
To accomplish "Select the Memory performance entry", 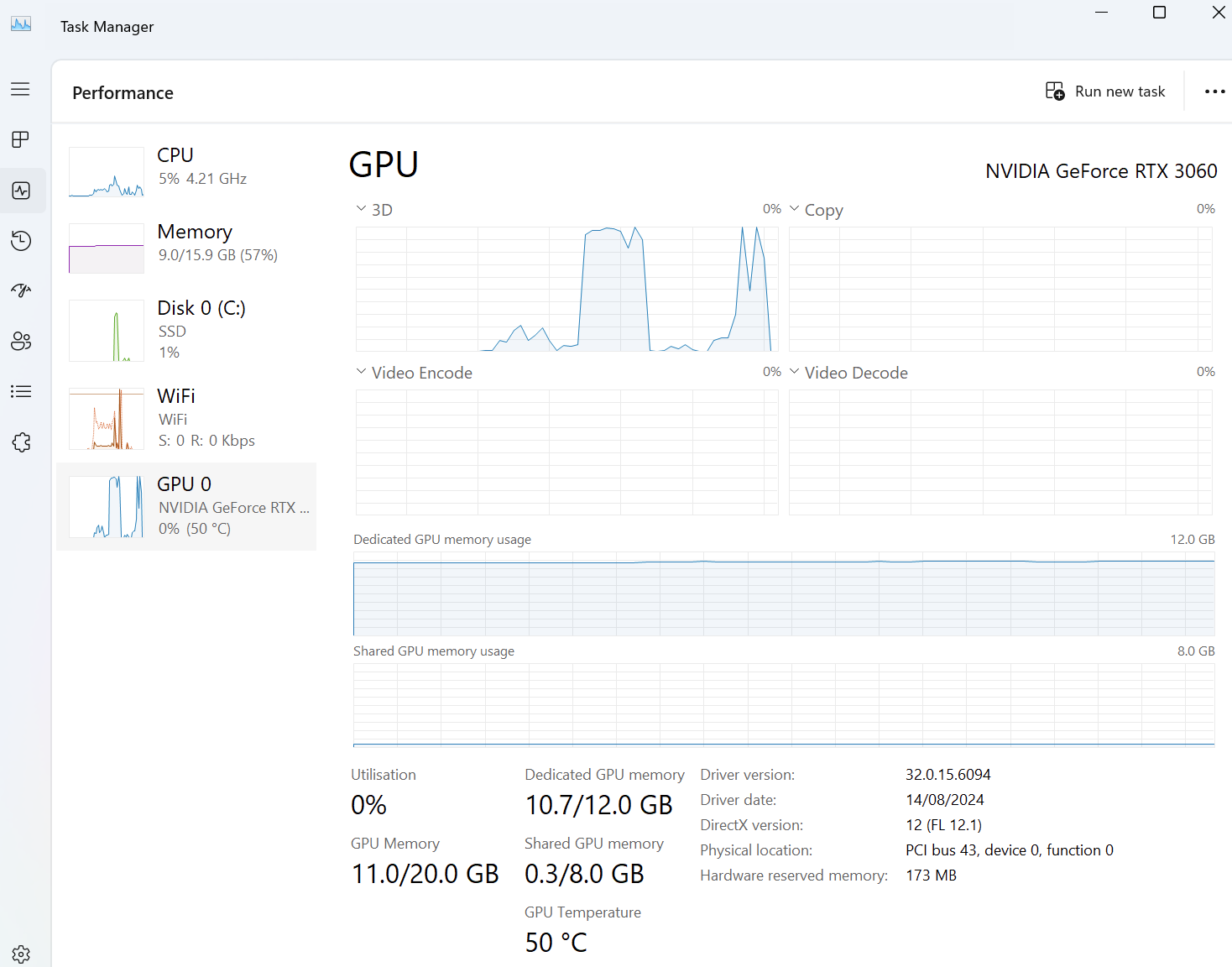I will 186,248.
